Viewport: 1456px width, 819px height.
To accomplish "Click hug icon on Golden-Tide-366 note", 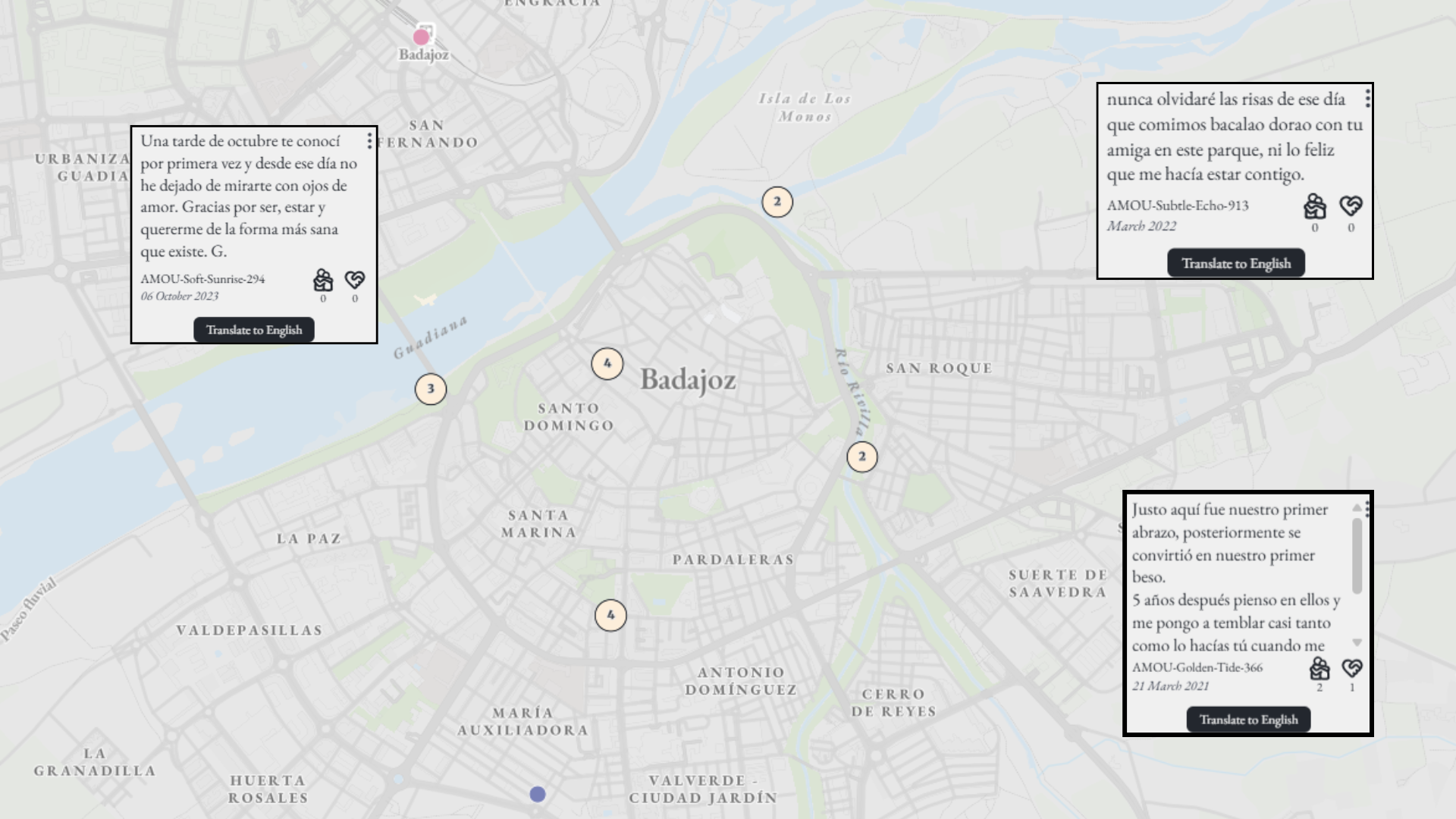I will tap(1319, 668).
